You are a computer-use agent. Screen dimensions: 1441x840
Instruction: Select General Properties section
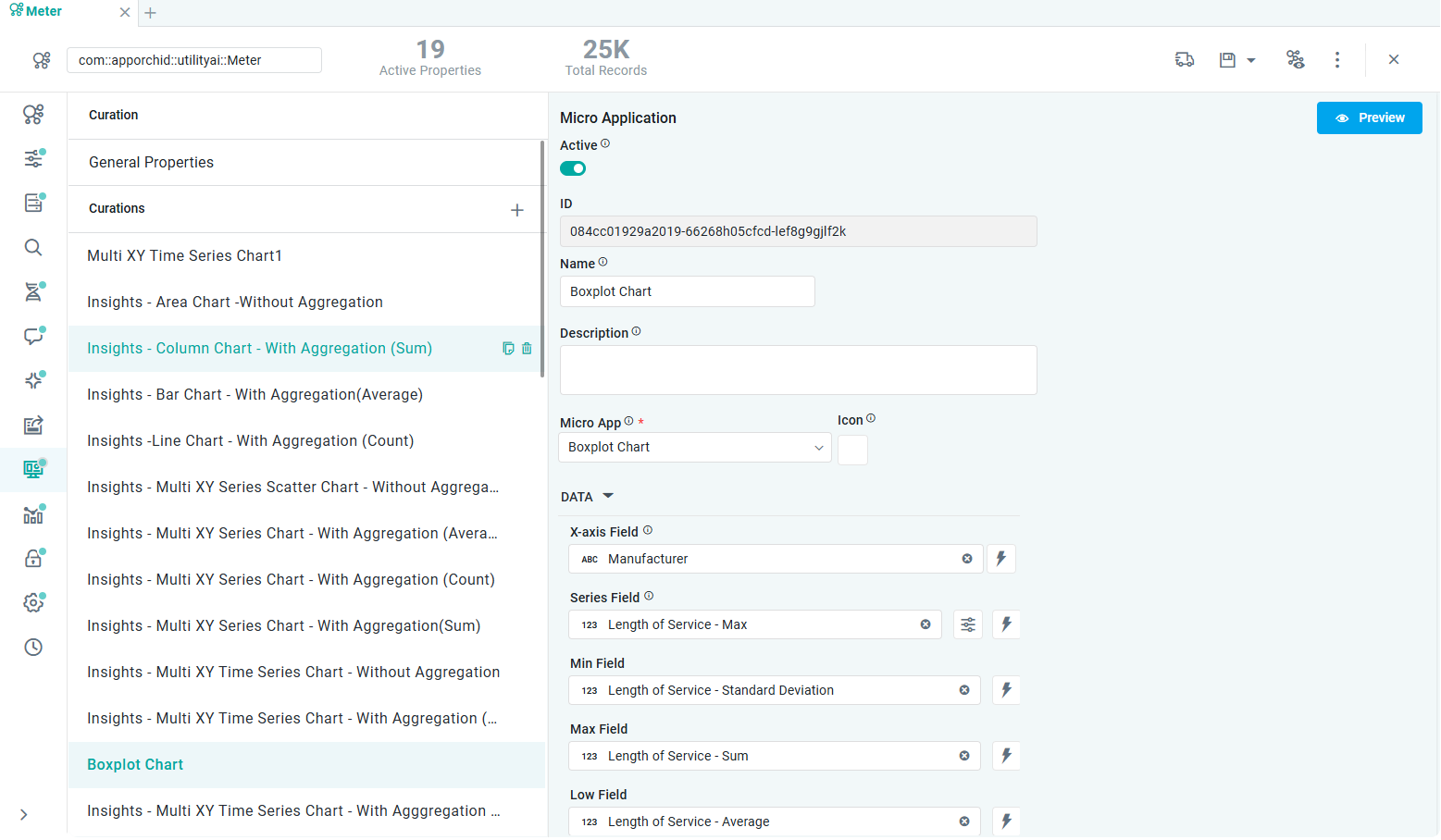[151, 163]
